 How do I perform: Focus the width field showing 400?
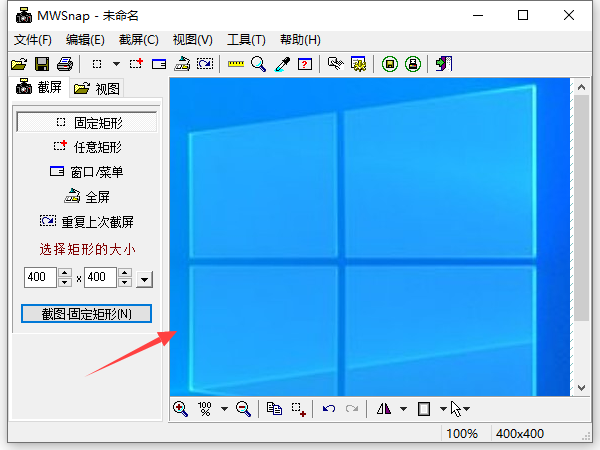pos(40,277)
